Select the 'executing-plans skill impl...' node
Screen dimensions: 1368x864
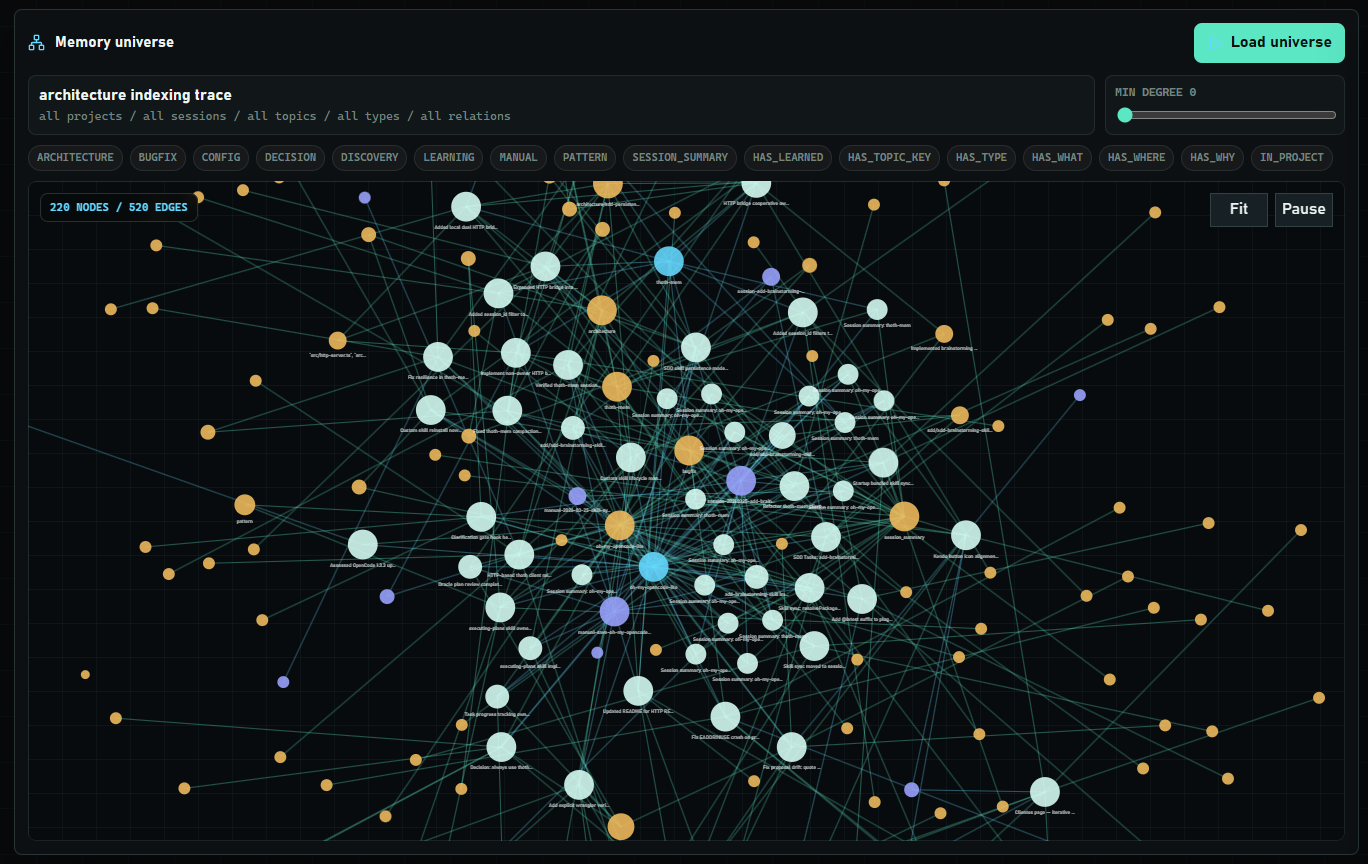[530, 648]
